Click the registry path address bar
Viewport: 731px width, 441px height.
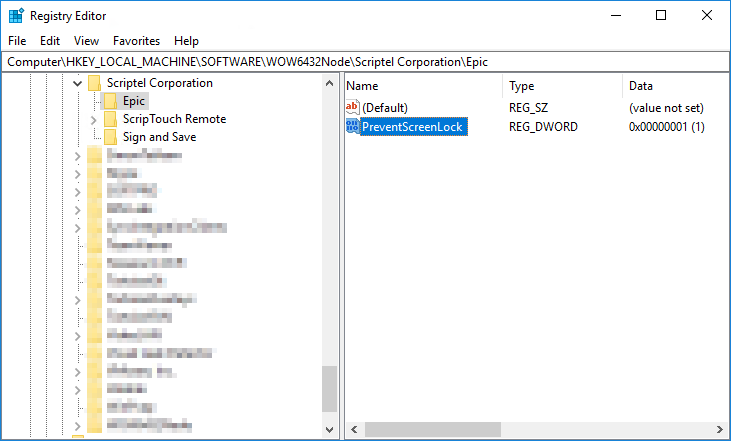(x=366, y=62)
